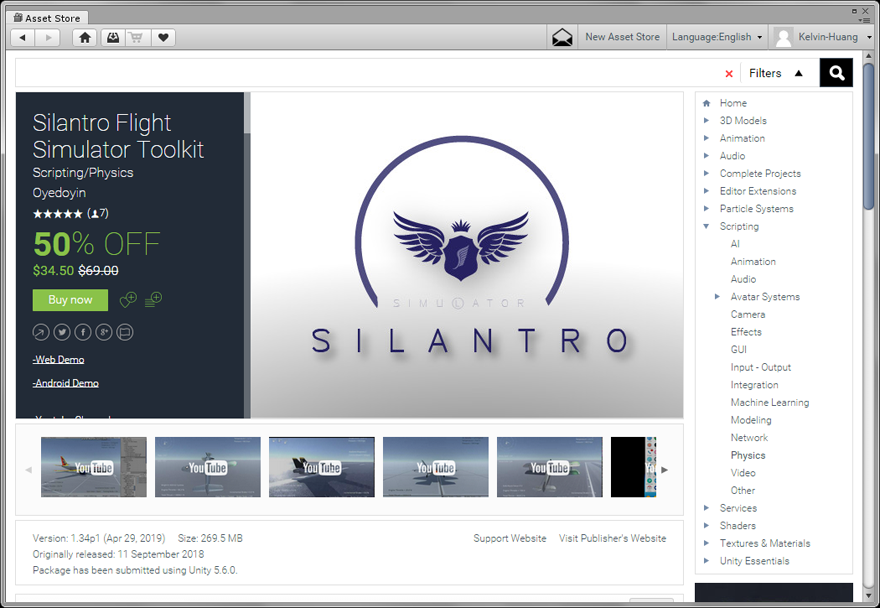Share on Facebook icon
Viewport: 880px width, 608px height.
coord(83,332)
